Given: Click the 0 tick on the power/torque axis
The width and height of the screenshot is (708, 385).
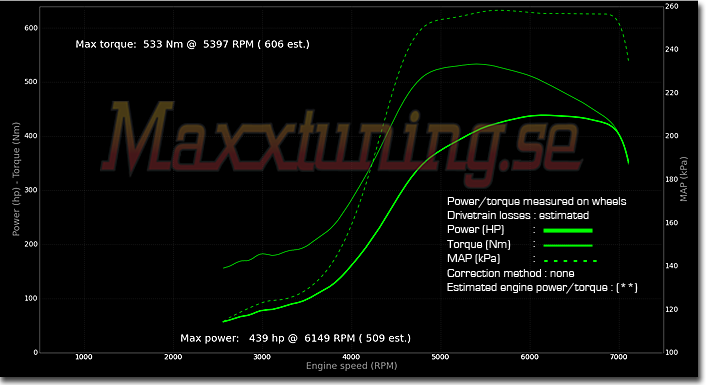Looking at the screenshot, I should tap(36, 353).
